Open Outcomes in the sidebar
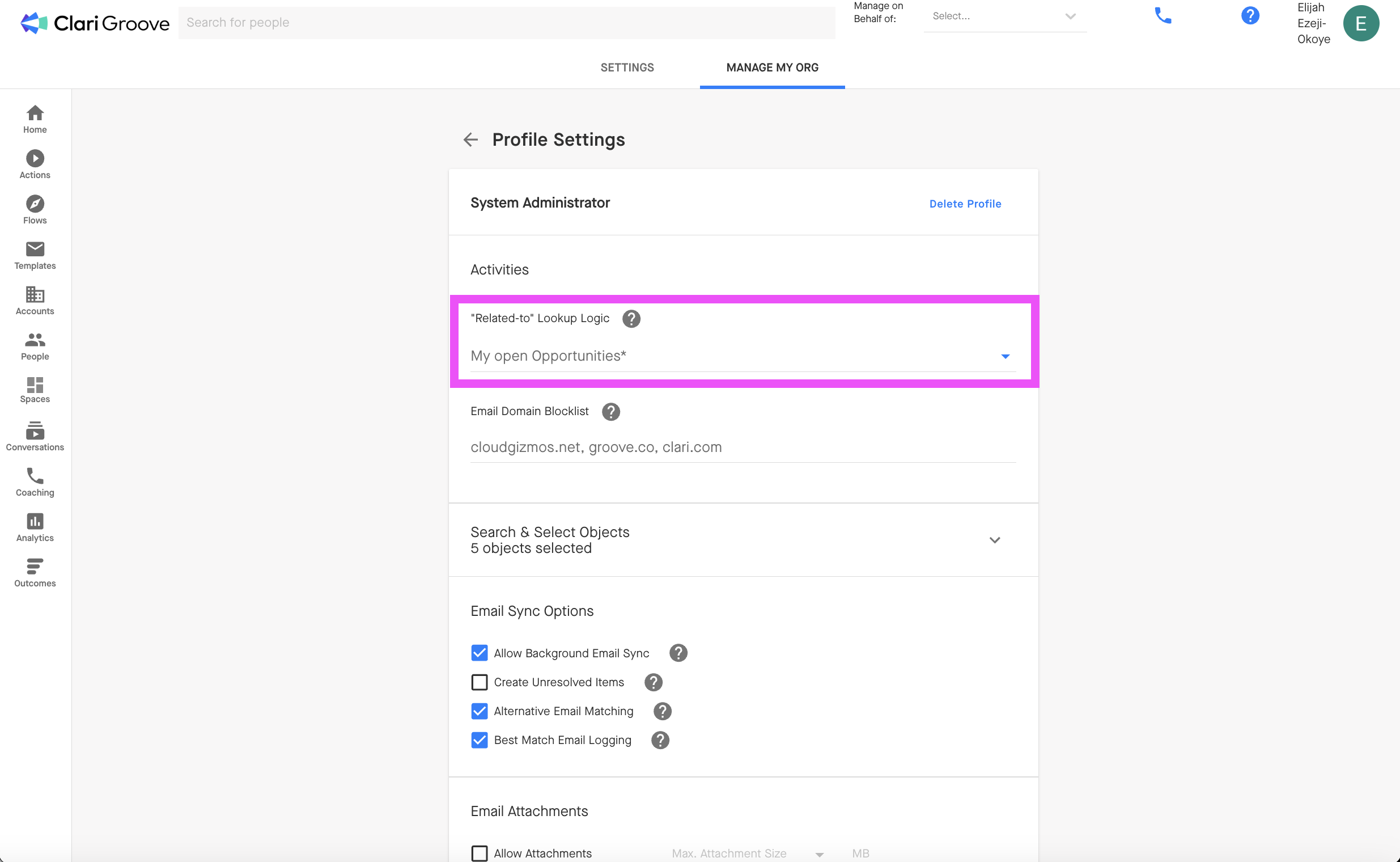This screenshot has height=862, width=1400. click(35, 572)
